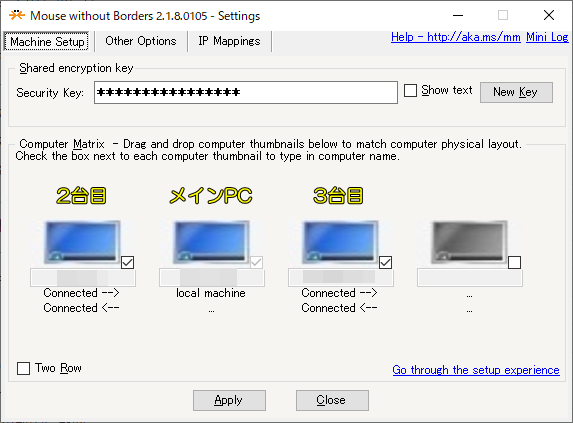Focus the Security Key input field
573x423 pixels.
click(246, 92)
